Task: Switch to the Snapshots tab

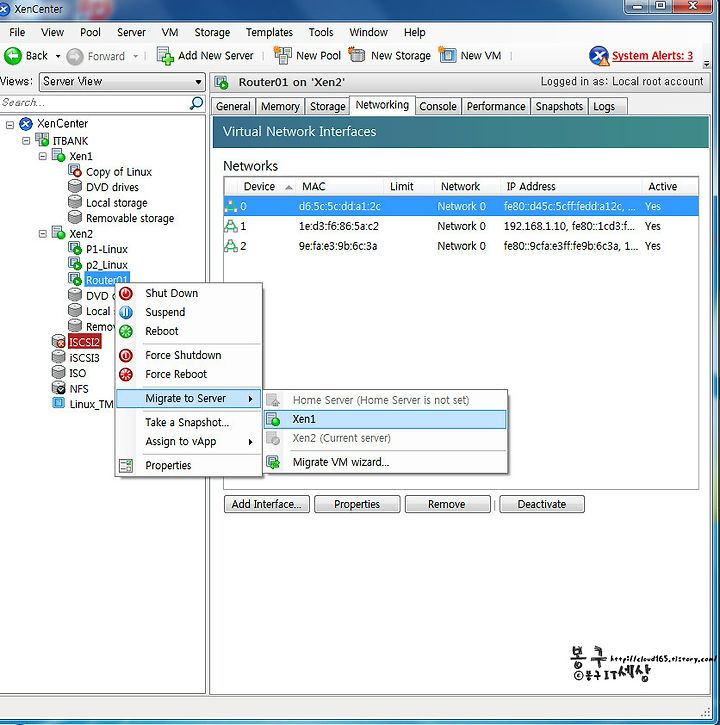Action: pyautogui.click(x=559, y=106)
